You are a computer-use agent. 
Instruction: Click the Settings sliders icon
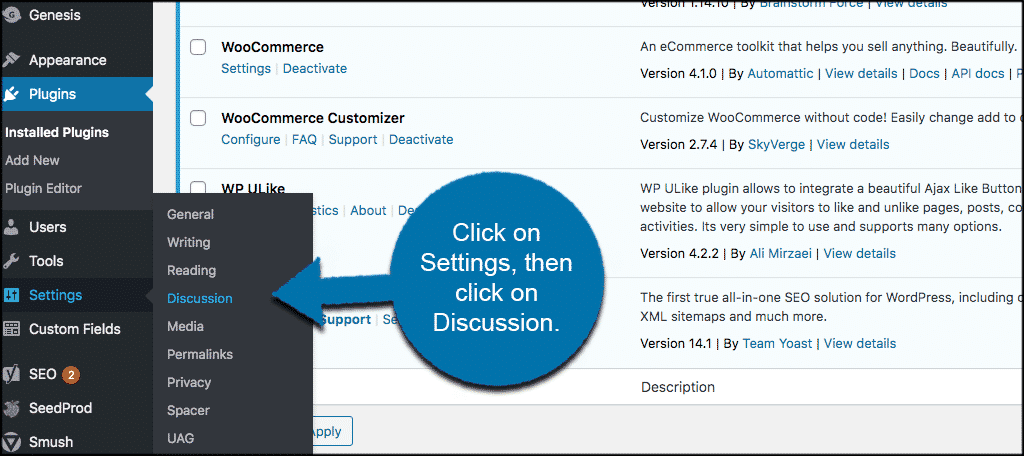pos(11,295)
